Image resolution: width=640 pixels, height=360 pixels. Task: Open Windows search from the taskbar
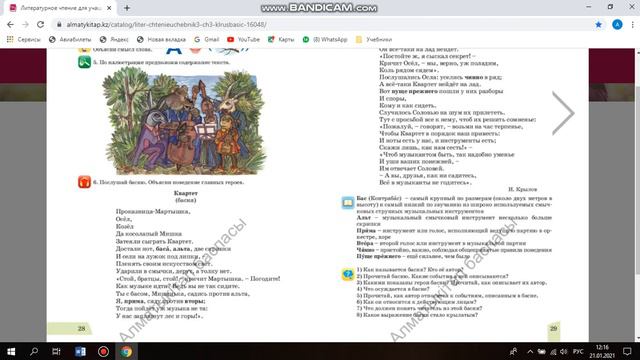point(34,351)
